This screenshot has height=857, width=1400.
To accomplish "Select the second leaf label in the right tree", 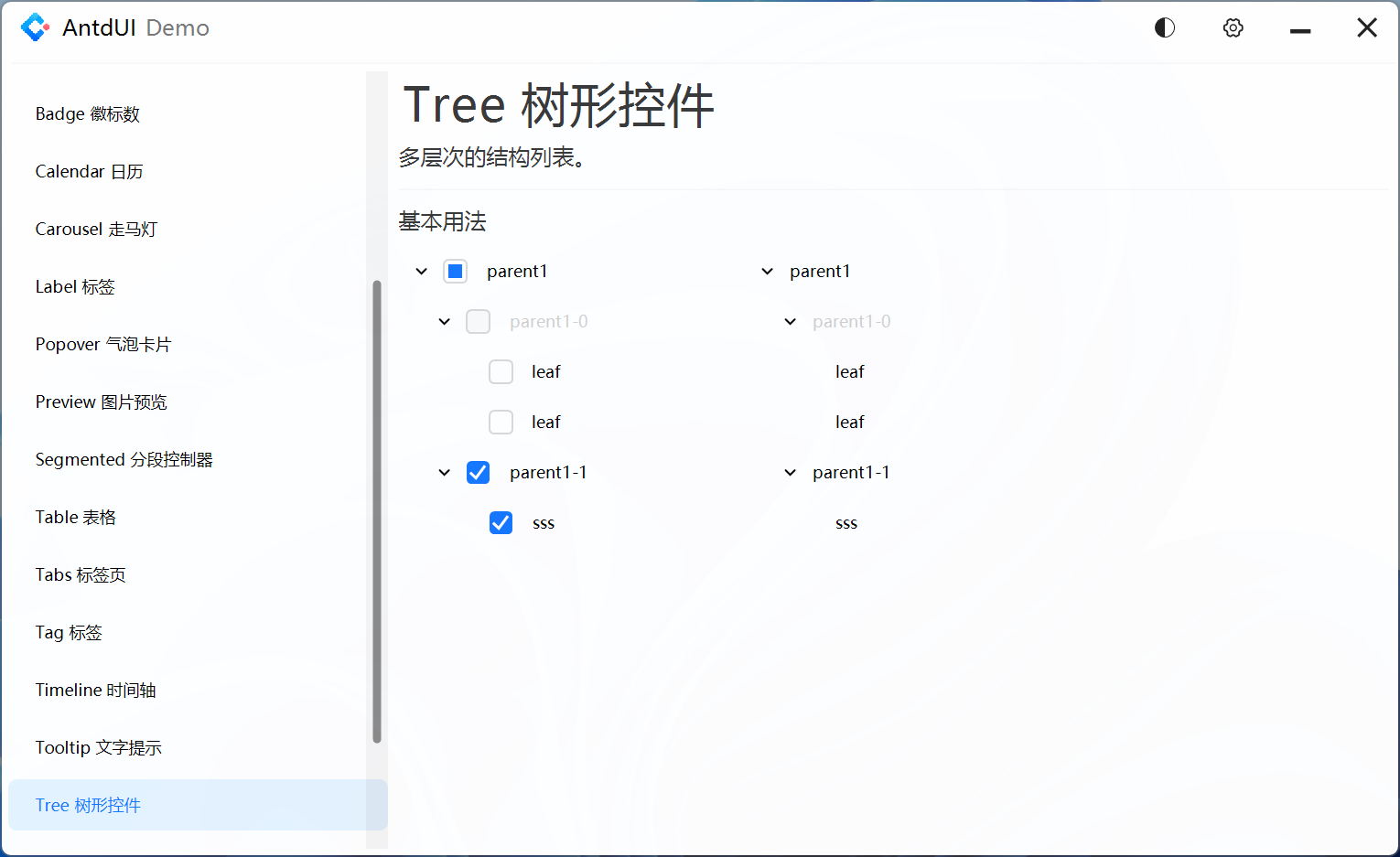I will click(849, 422).
